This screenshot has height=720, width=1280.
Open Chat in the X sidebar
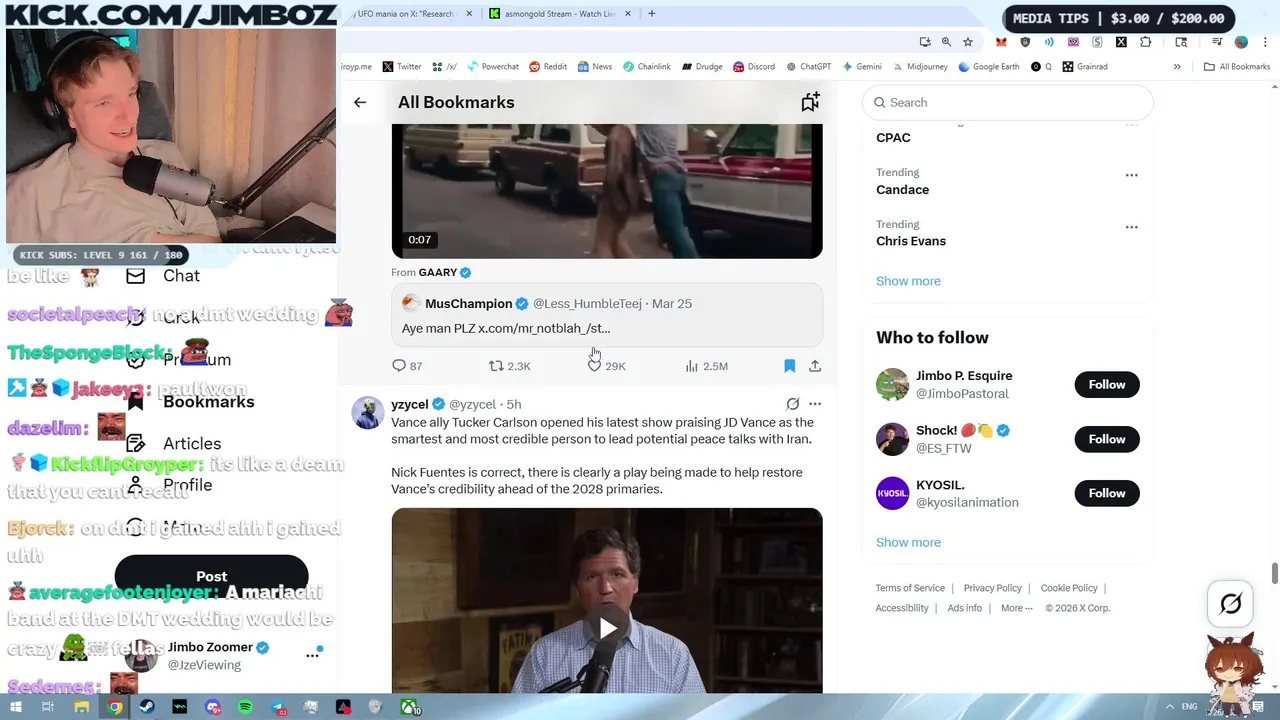(x=163, y=276)
